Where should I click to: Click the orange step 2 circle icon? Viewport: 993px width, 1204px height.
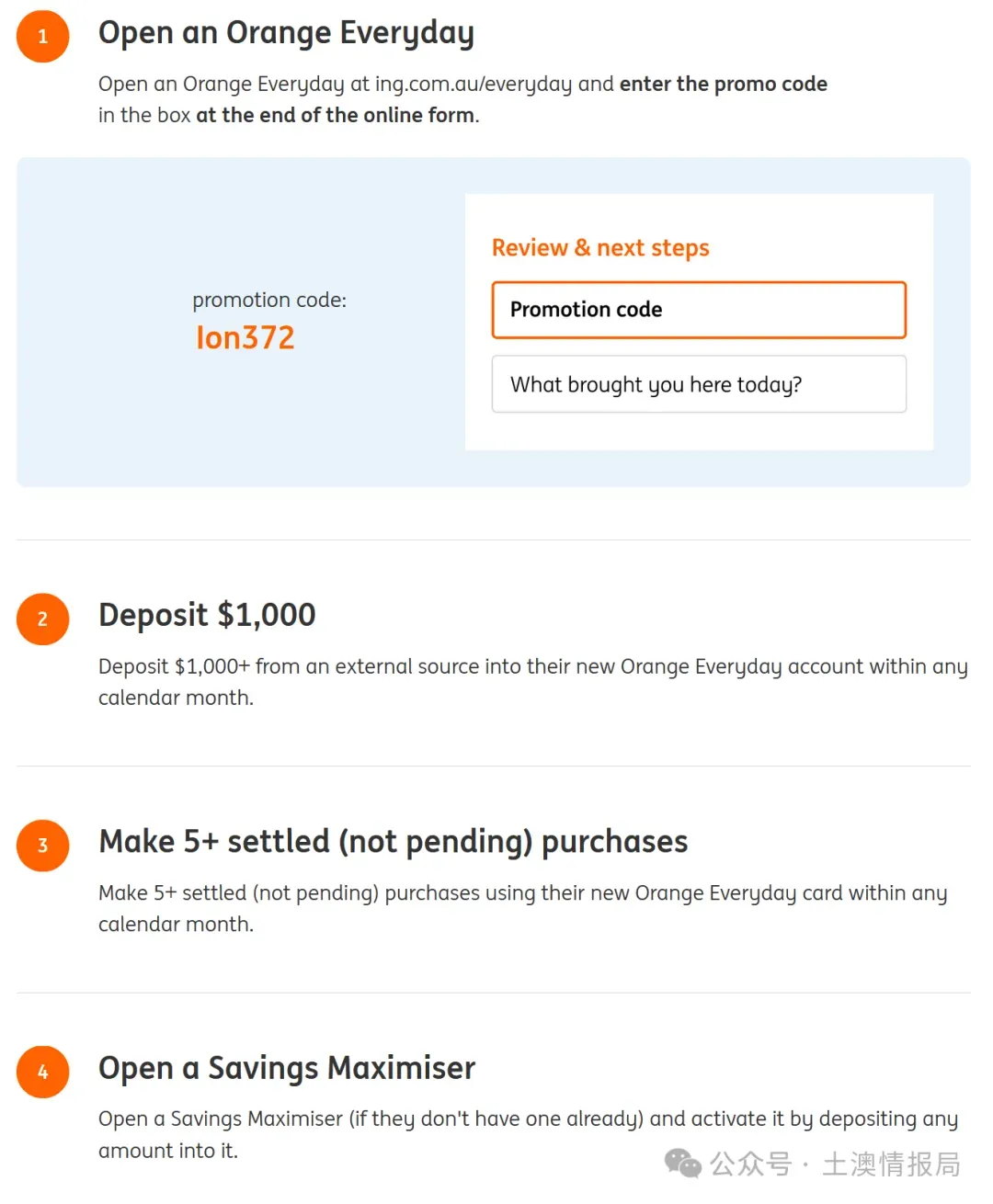point(42,619)
